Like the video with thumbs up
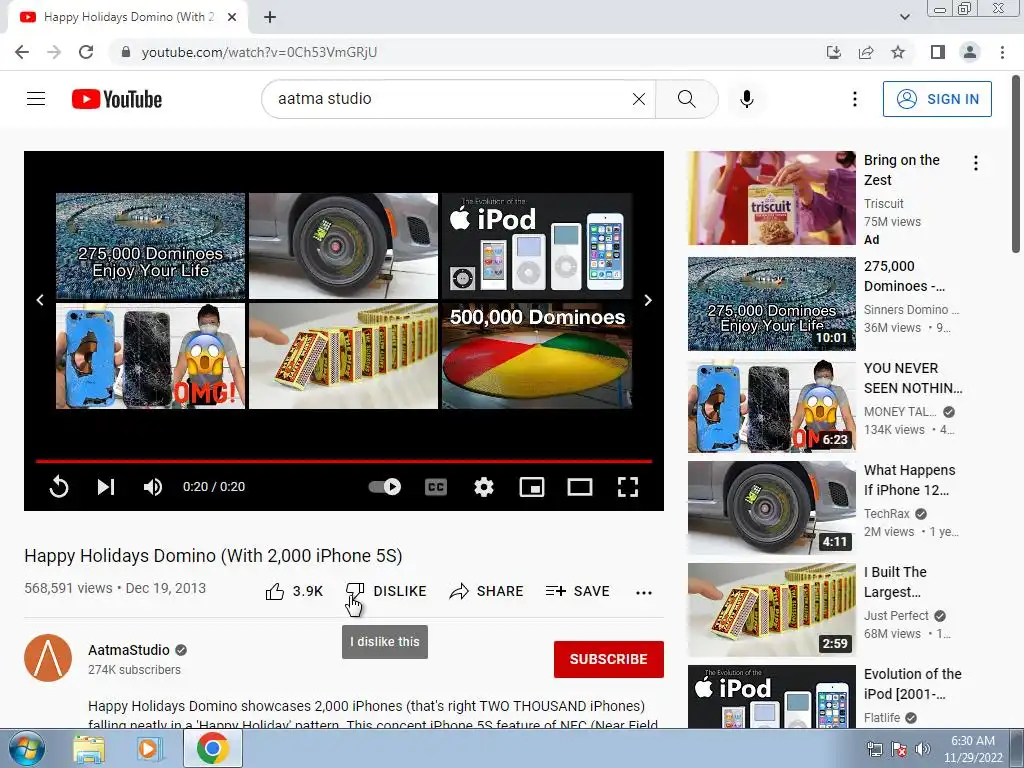The width and height of the screenshot is (1024, 768). 294,591
